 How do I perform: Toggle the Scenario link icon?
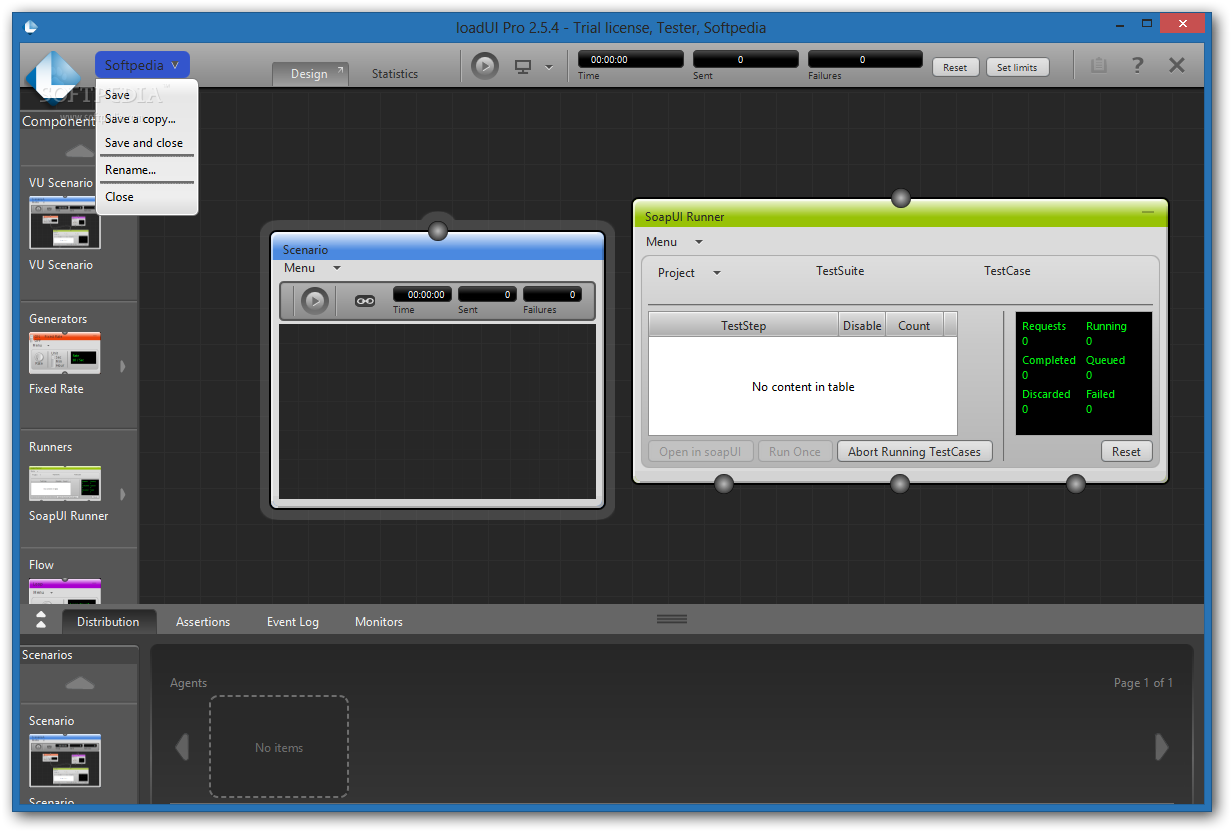click(365, 300)
